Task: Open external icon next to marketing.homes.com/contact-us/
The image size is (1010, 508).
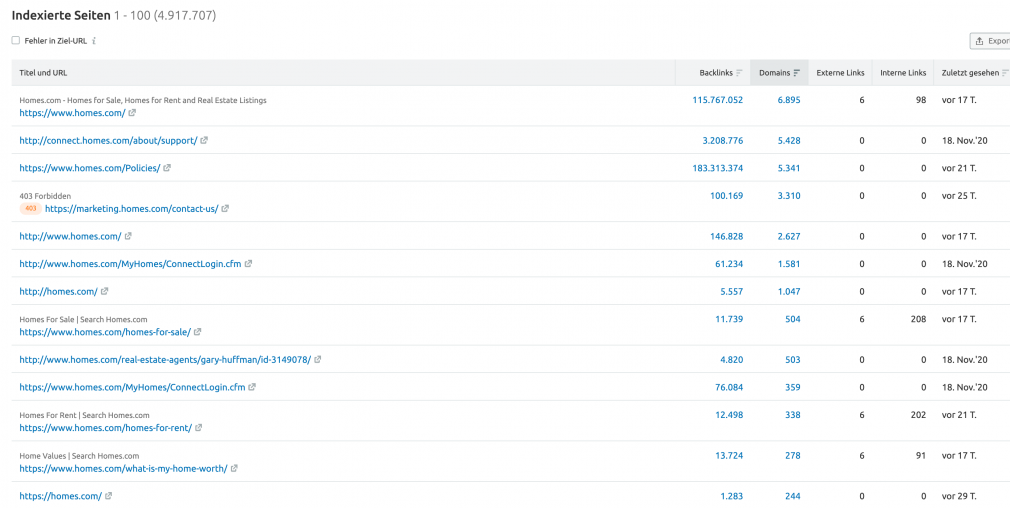Action: pyautogui.click(x=225, y=209)
